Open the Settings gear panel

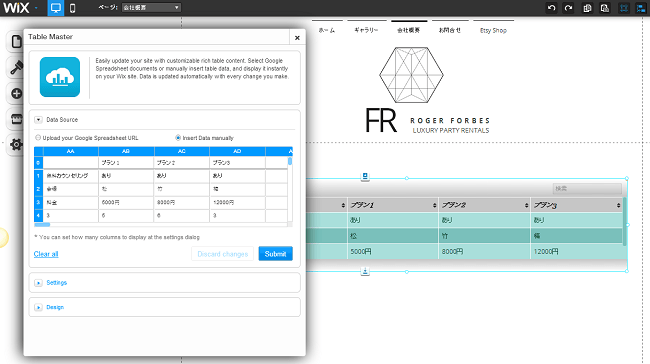(16, 145)
